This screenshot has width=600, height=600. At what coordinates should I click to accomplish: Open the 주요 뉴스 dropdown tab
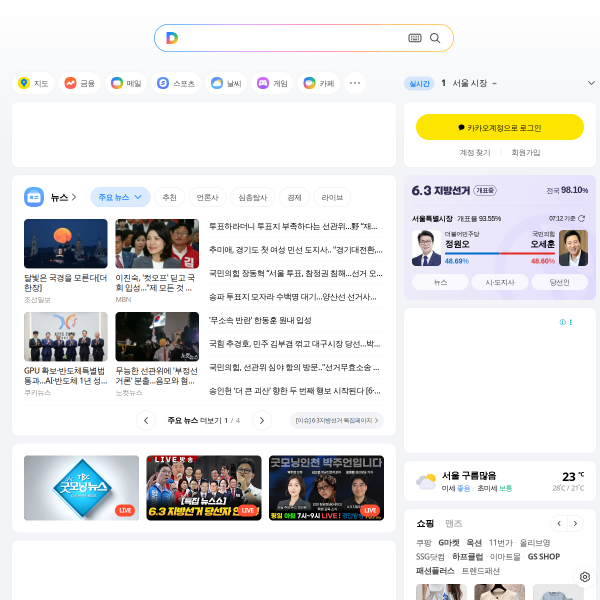120,197
